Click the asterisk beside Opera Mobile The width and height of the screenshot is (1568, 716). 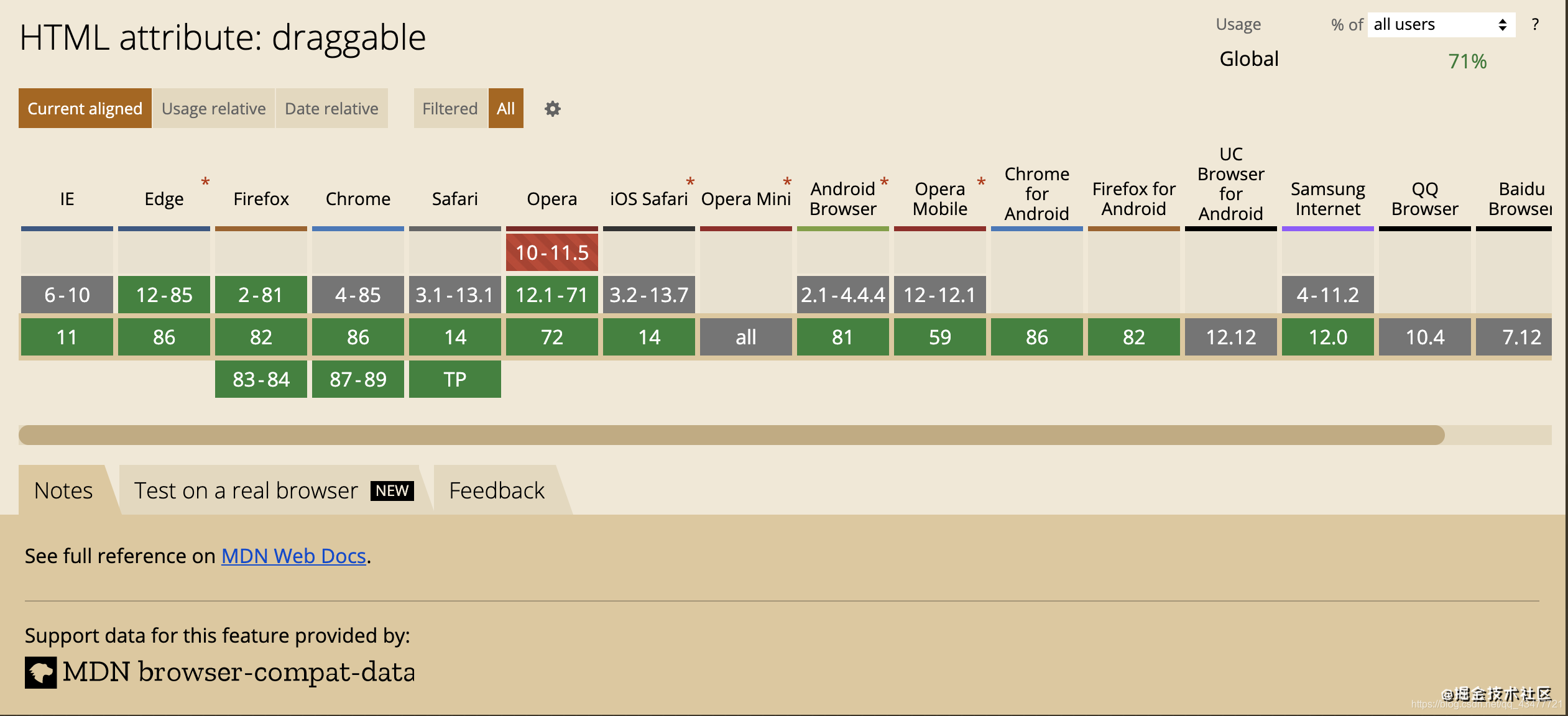(981, 181)
